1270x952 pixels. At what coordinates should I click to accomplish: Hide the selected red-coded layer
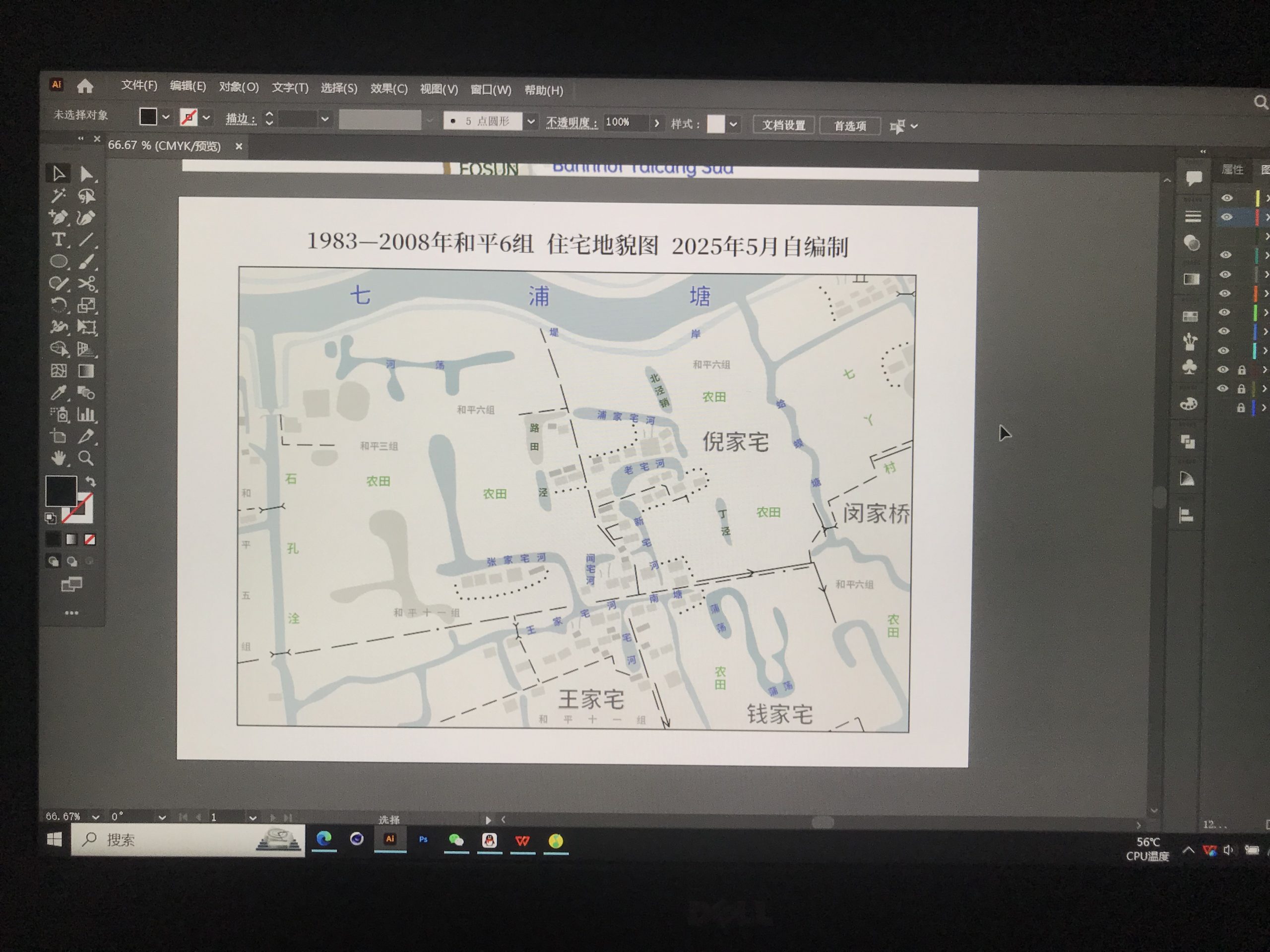(1226, 217)
